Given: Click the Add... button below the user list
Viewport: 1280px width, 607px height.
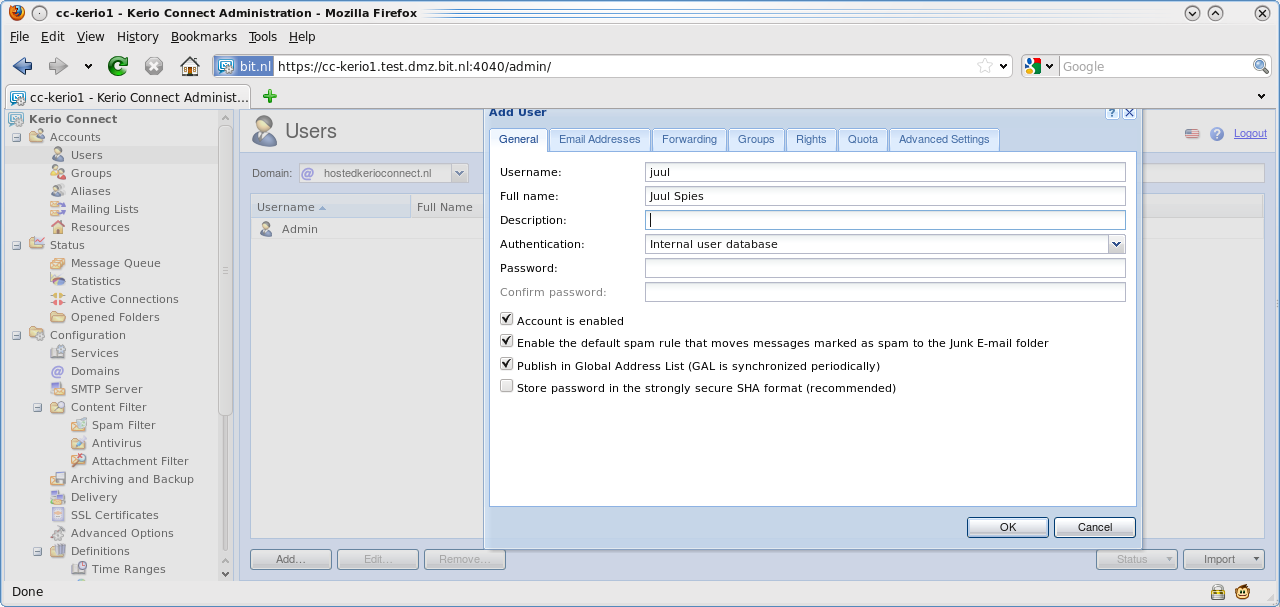Looking at the screenshot, I should point(291,560).
